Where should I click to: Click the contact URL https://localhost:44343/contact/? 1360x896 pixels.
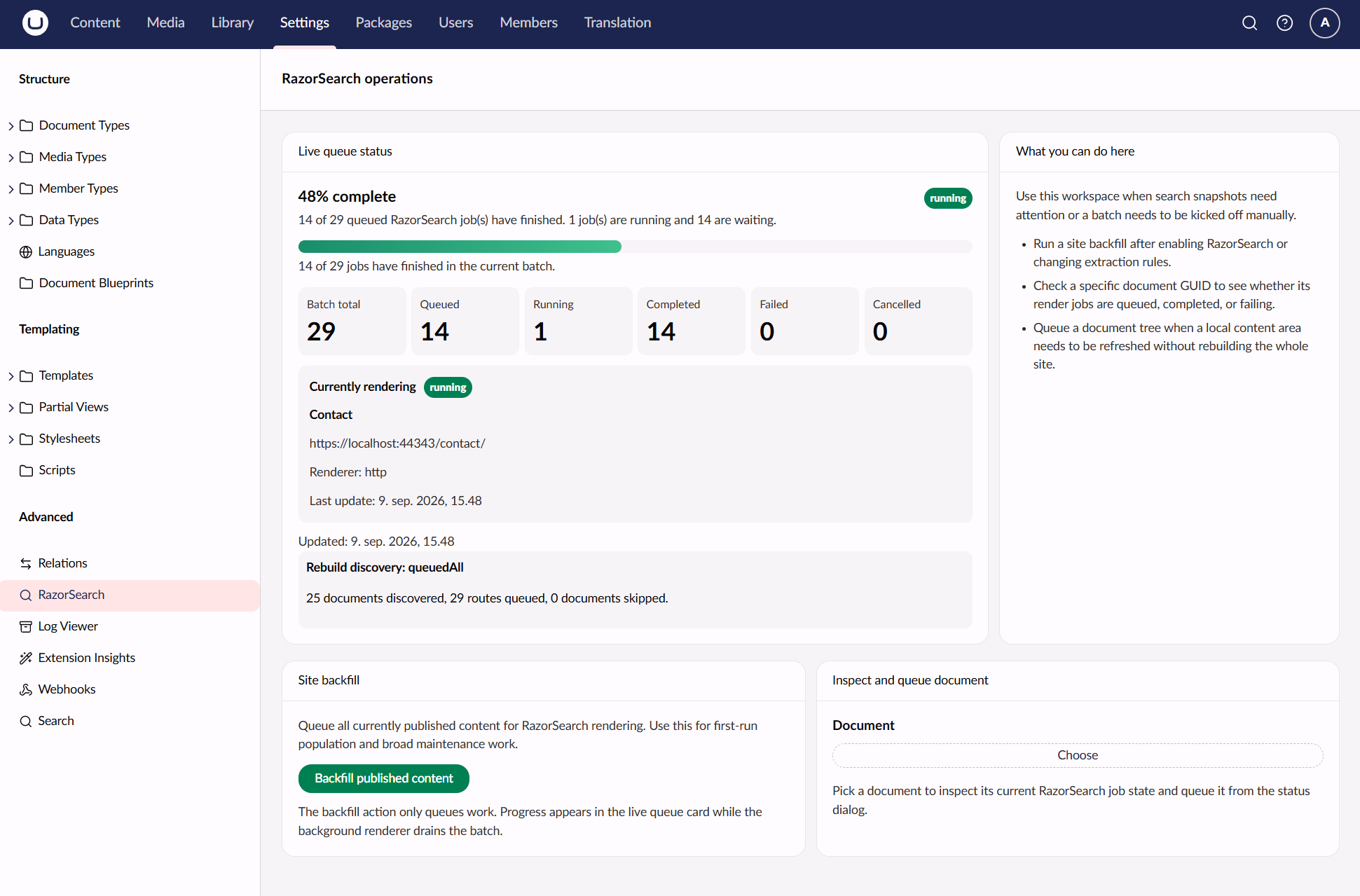pyautogui.click(x=397, y=443)
